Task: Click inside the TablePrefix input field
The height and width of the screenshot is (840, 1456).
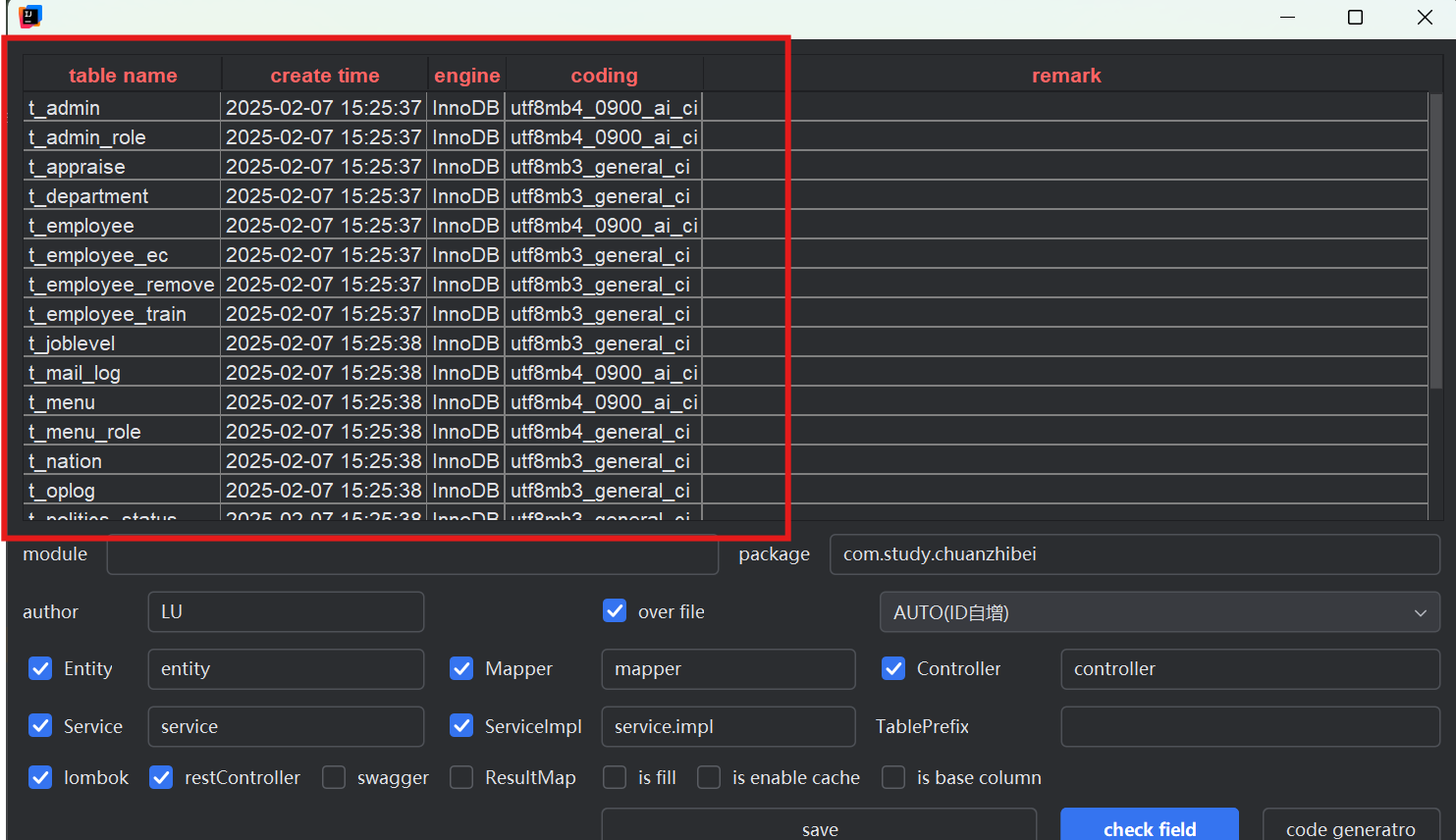Action: click(x=1249, y=726)
